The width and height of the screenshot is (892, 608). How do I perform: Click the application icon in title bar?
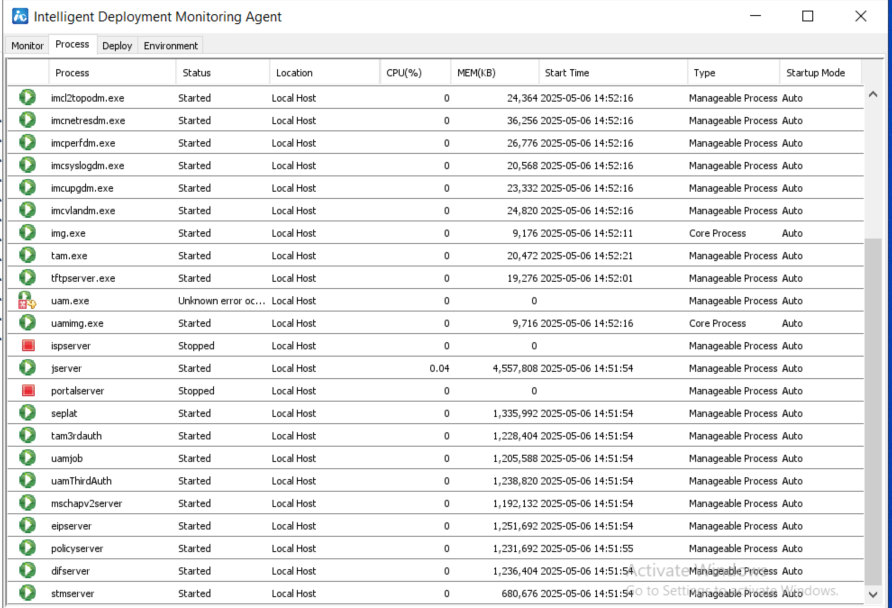pos(20,16)
